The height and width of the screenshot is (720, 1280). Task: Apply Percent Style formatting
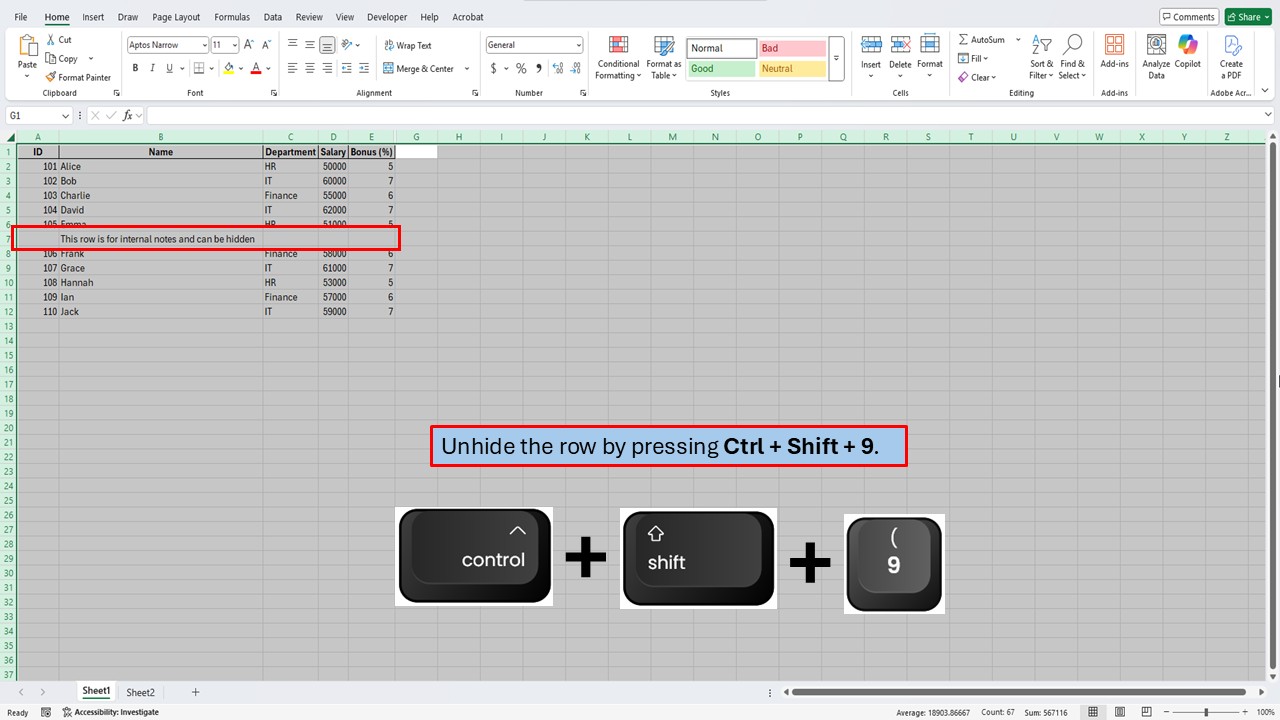click(x=520, y=68)
